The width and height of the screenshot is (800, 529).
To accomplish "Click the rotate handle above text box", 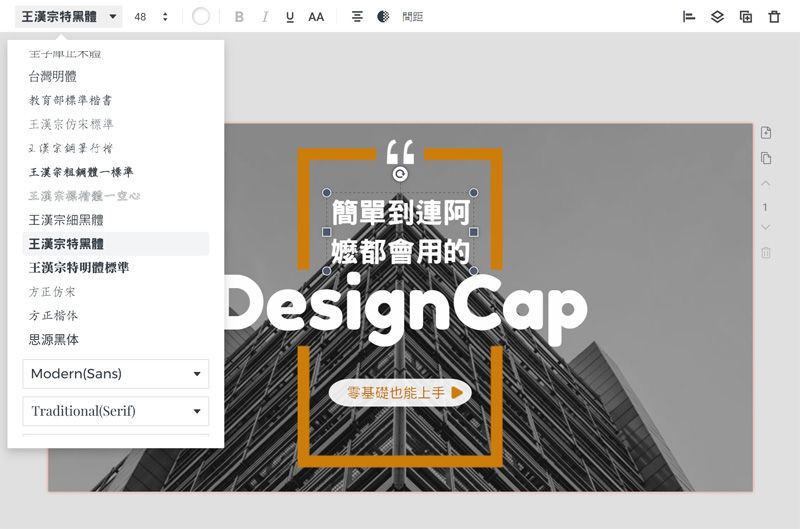I will point(401,174).
